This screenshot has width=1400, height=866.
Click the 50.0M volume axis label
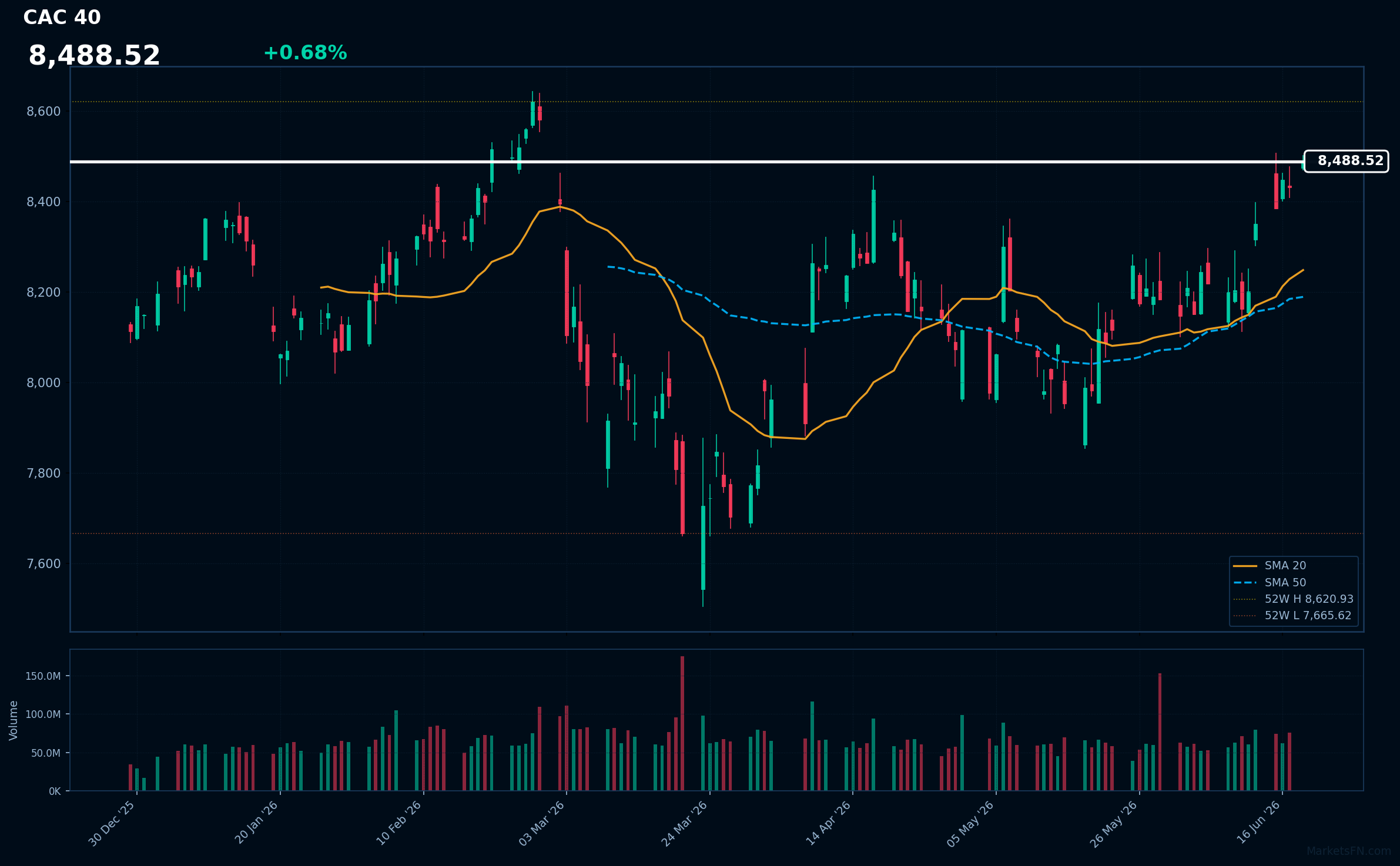(x=46, y=753)
